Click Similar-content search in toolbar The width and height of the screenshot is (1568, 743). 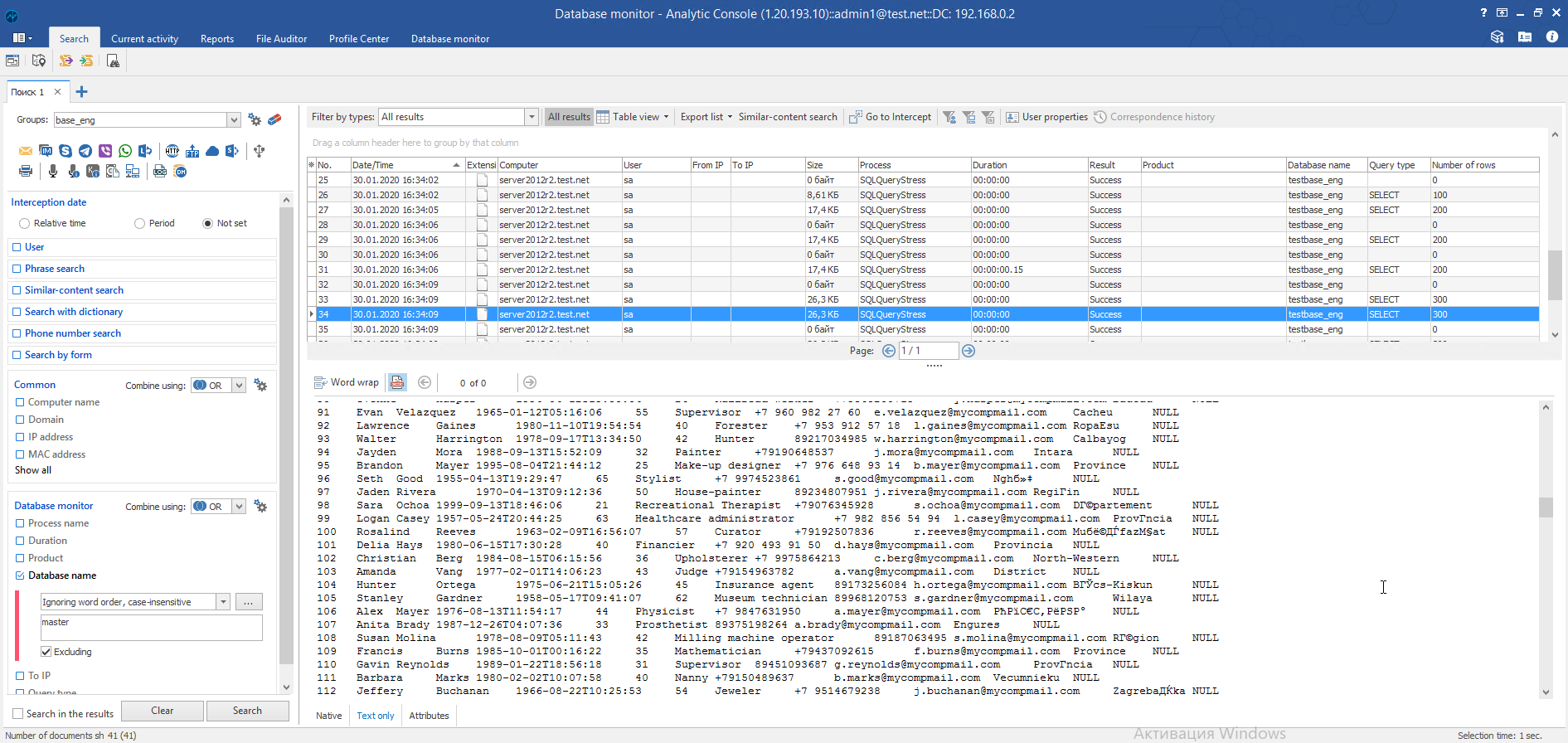tap(788, 117)
